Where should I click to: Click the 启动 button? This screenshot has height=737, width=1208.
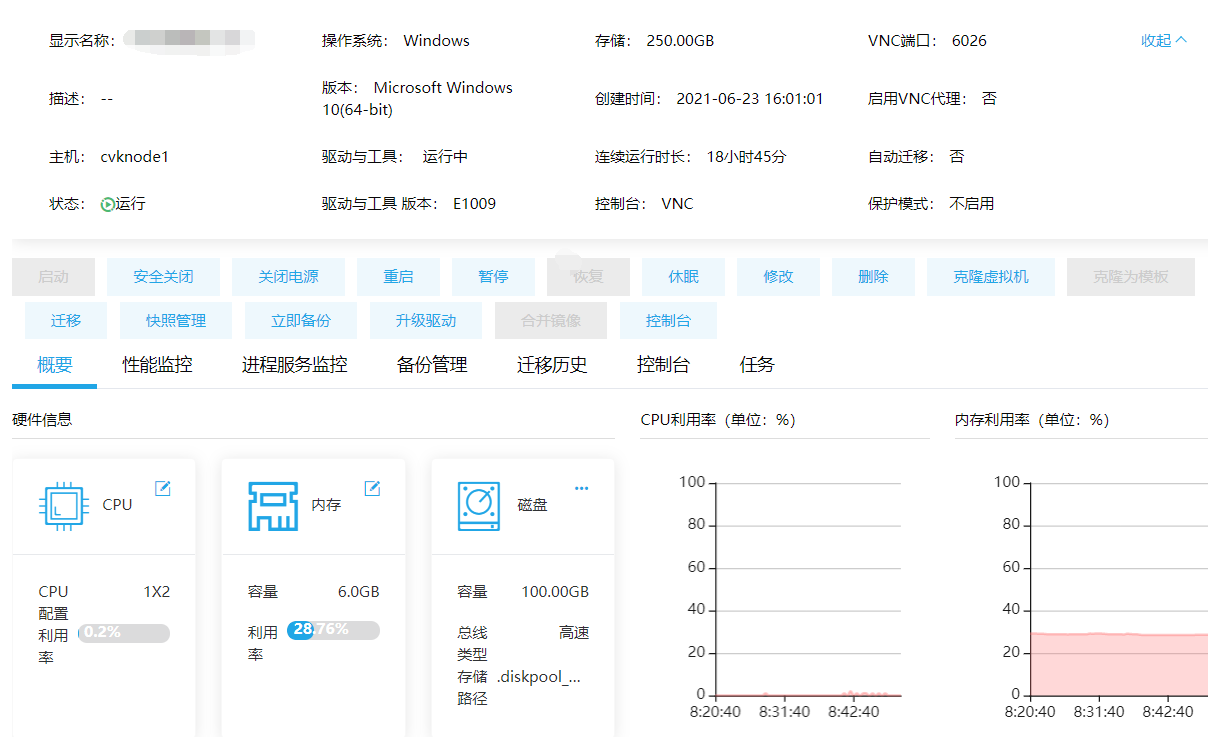pos(53,277)
